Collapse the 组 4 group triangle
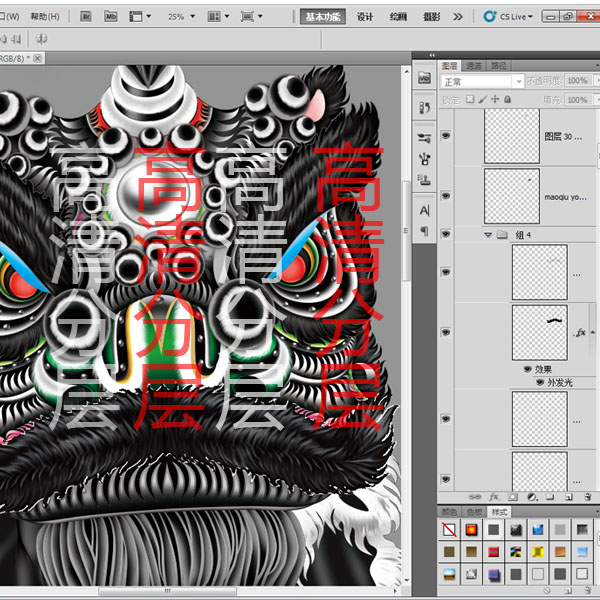The height and width of the screenshot is (600, 600). (488, 235)
